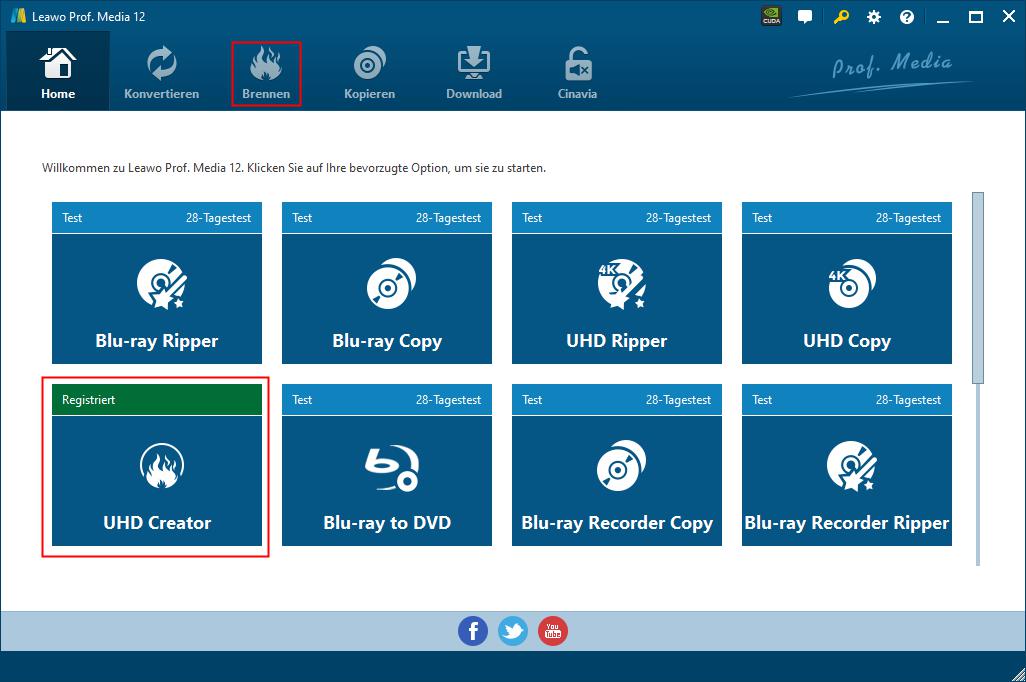The image size is (1026, 682).
Task: Open the Twitter link in footer
Action: [513, 631]
